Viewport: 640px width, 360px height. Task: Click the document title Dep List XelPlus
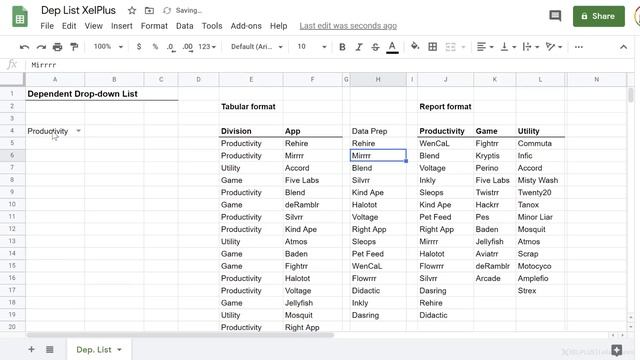coord(78,11)
